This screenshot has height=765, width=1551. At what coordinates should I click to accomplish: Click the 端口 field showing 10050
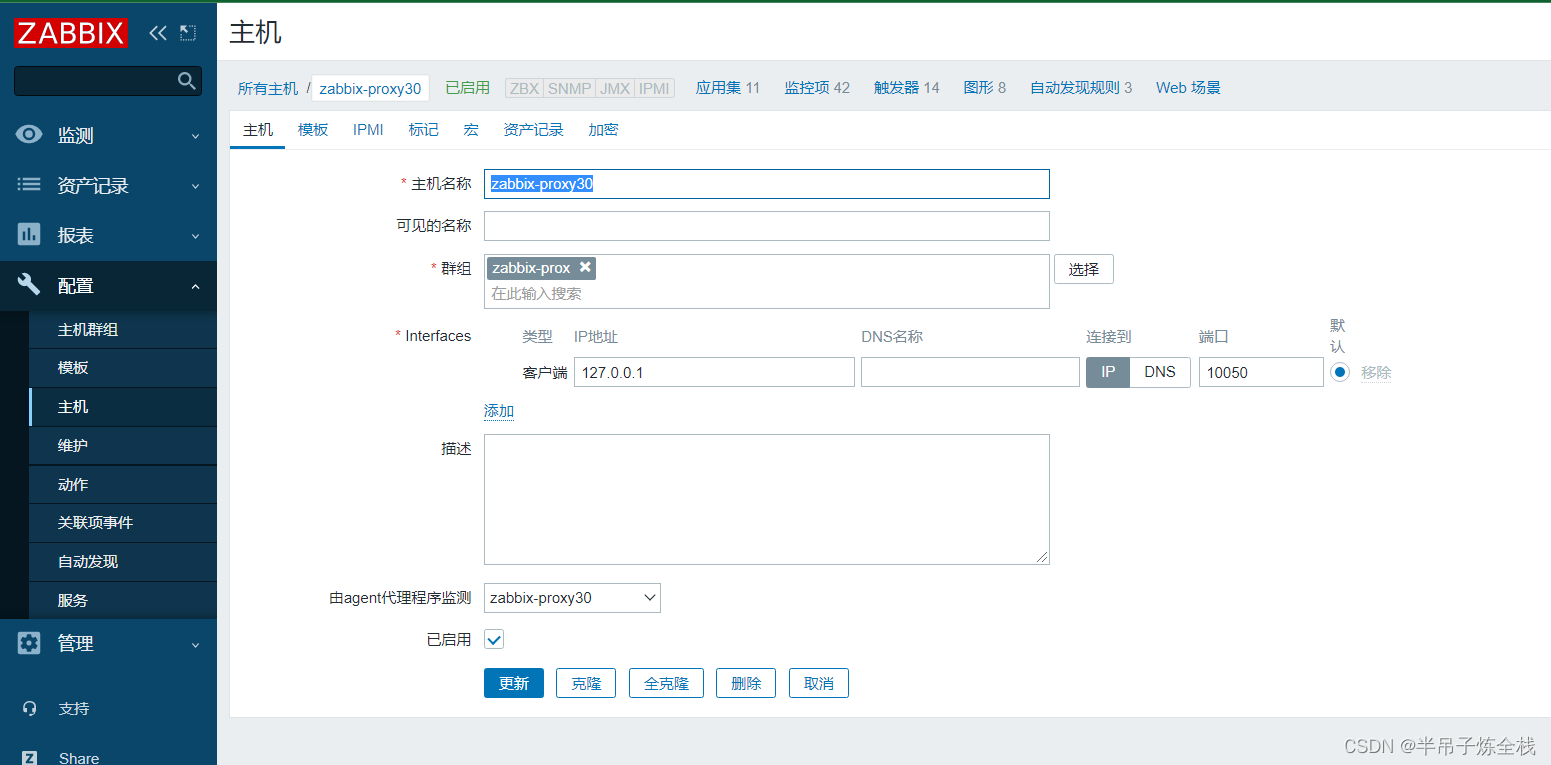(x=1261, y=372)
